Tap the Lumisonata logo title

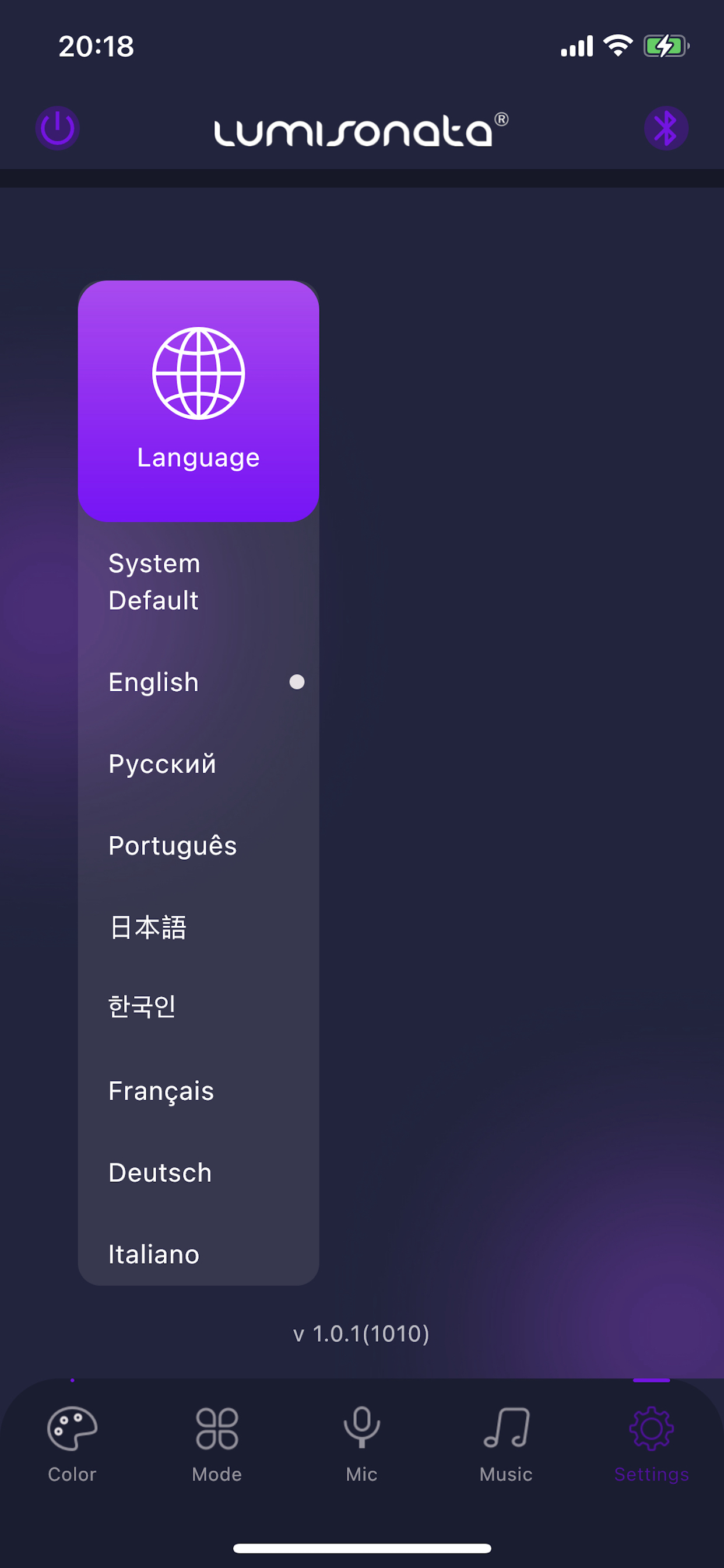[x=361, y=129]
